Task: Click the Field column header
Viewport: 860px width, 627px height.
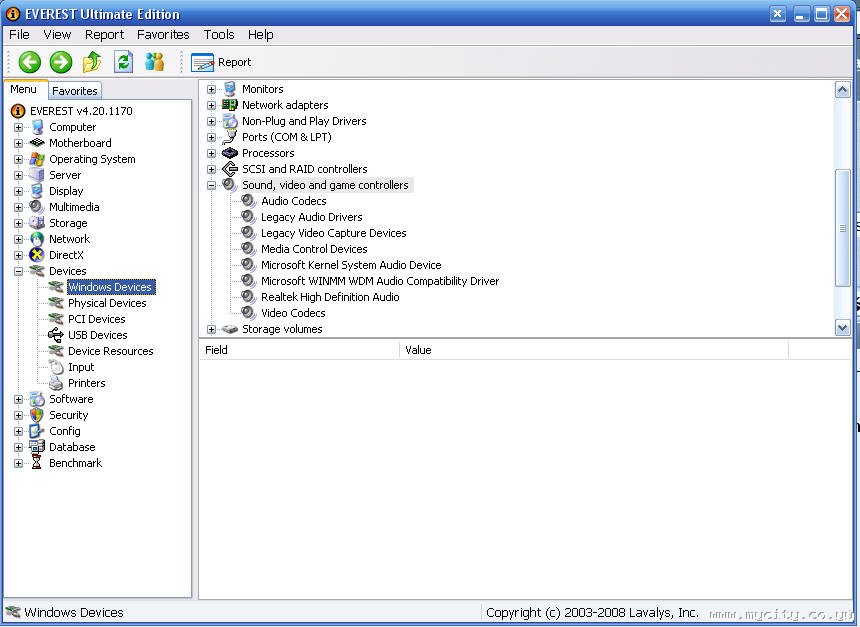Action: pyautogui.click(x=299, y=350)
